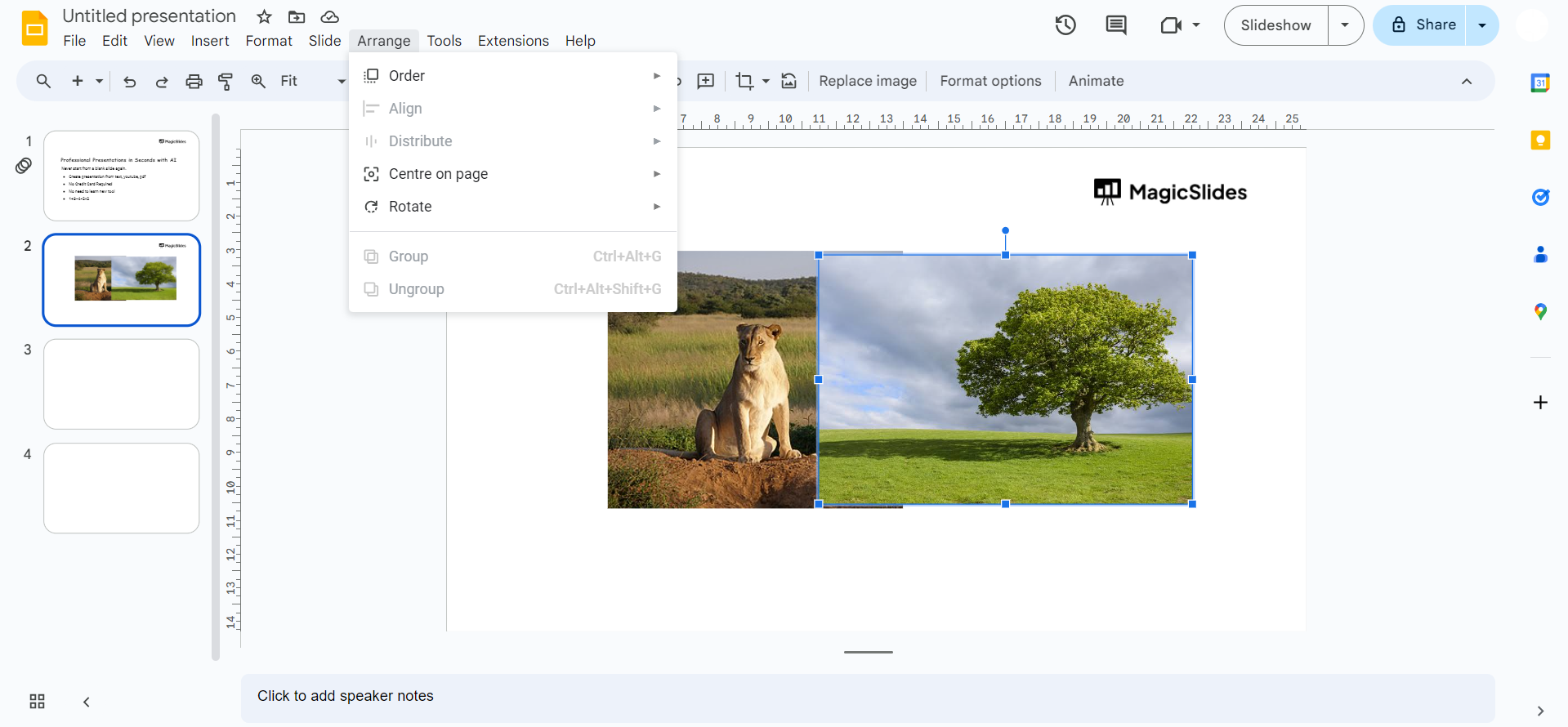Image resolution: width=1568 pixels, height=727 pixels.
Task: Open the Help menu
Action: pos(580,41)
